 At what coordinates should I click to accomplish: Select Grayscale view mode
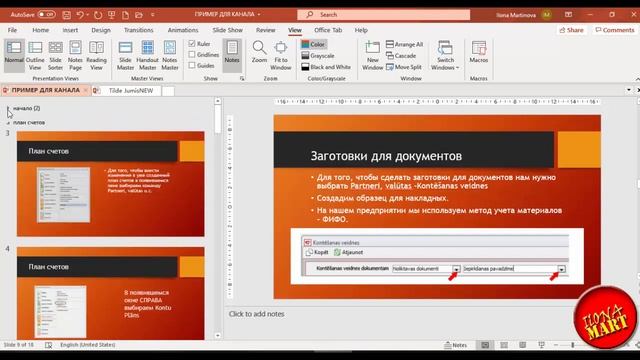pos(318,56)
